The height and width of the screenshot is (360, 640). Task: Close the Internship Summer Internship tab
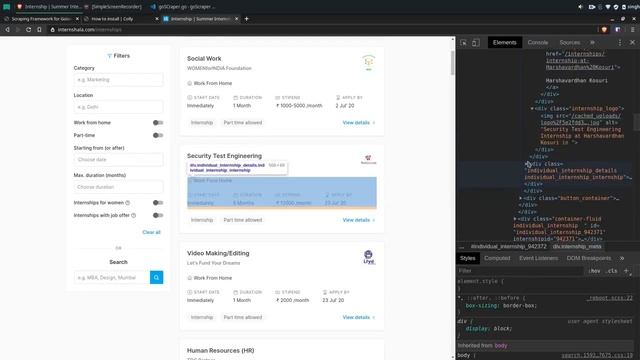coord(236,19)
